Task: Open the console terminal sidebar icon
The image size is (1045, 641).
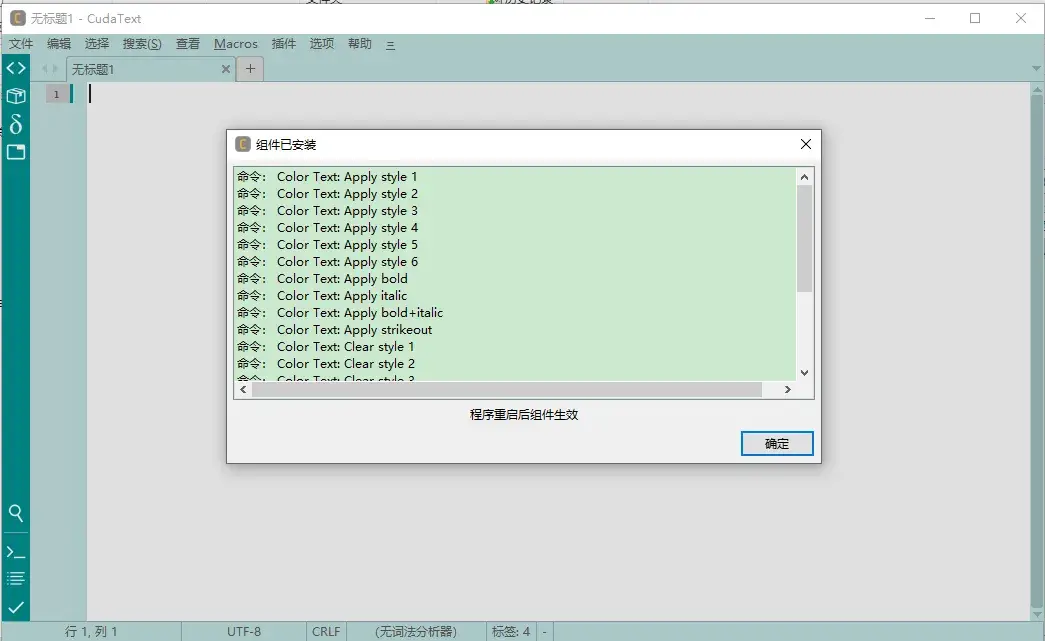Action: pos(14,550)
